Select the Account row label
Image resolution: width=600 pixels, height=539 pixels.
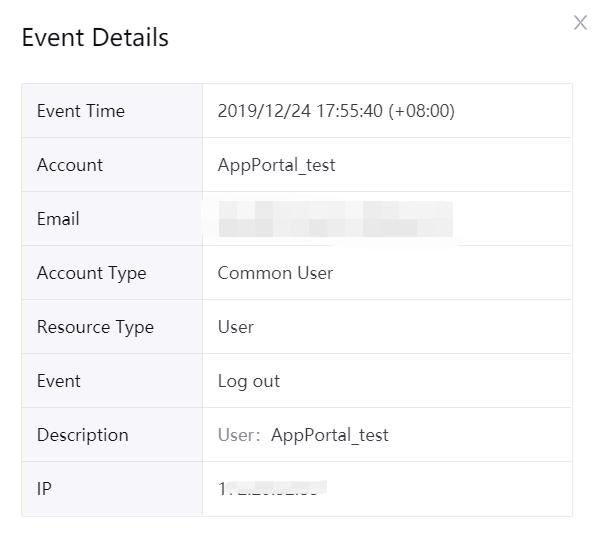pos(69,165)
